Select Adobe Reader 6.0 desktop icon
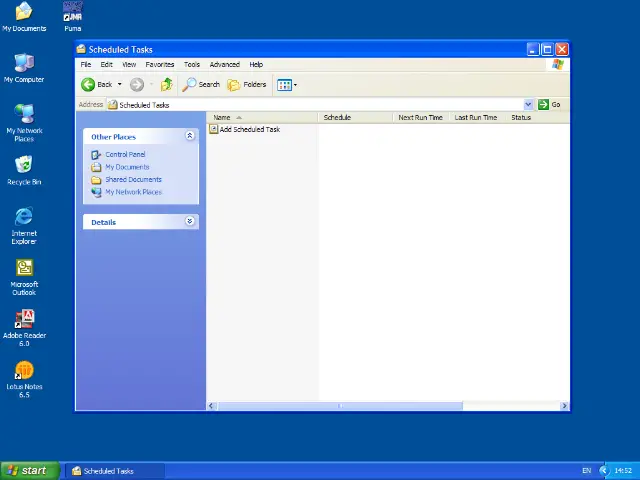 [24, 328]
